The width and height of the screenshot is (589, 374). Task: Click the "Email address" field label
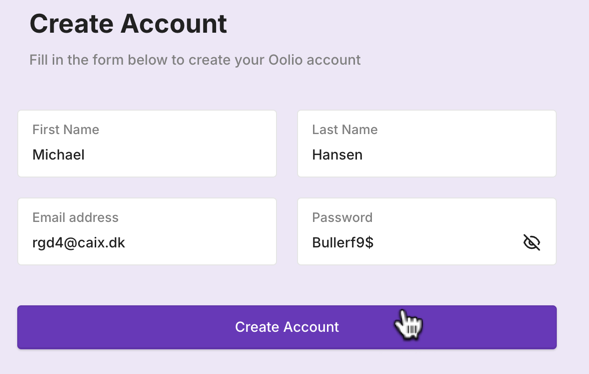point(75,217)
